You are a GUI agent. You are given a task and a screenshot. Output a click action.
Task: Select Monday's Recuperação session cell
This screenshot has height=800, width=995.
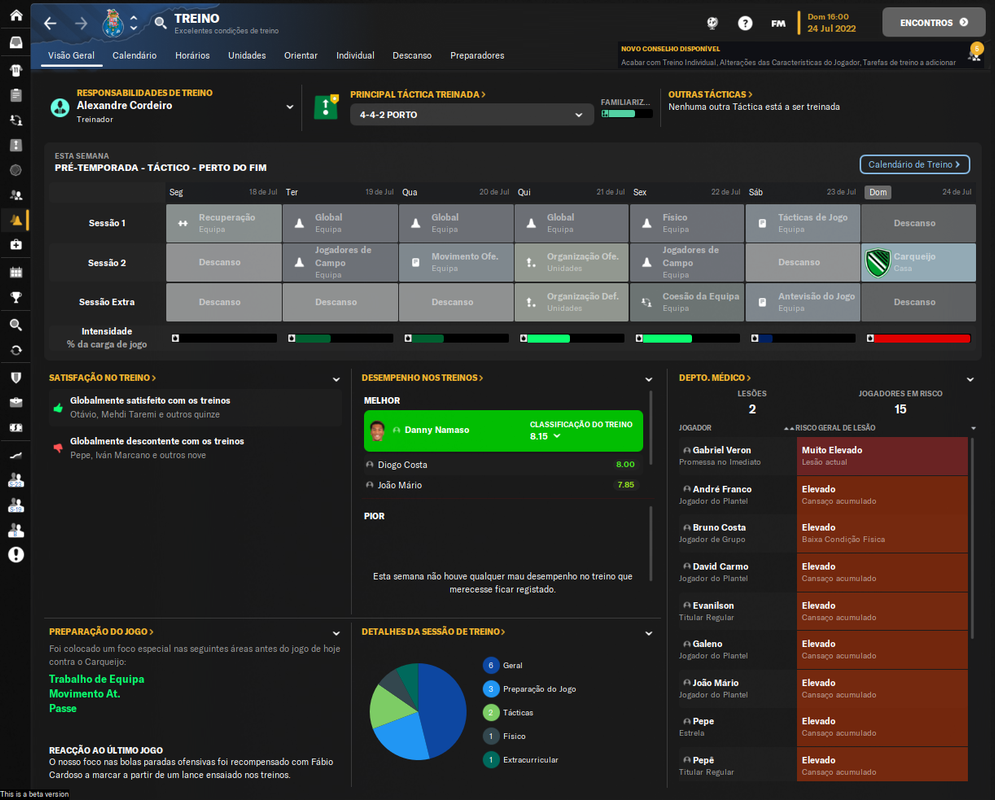pyautogui.click(x=224, y=223)
